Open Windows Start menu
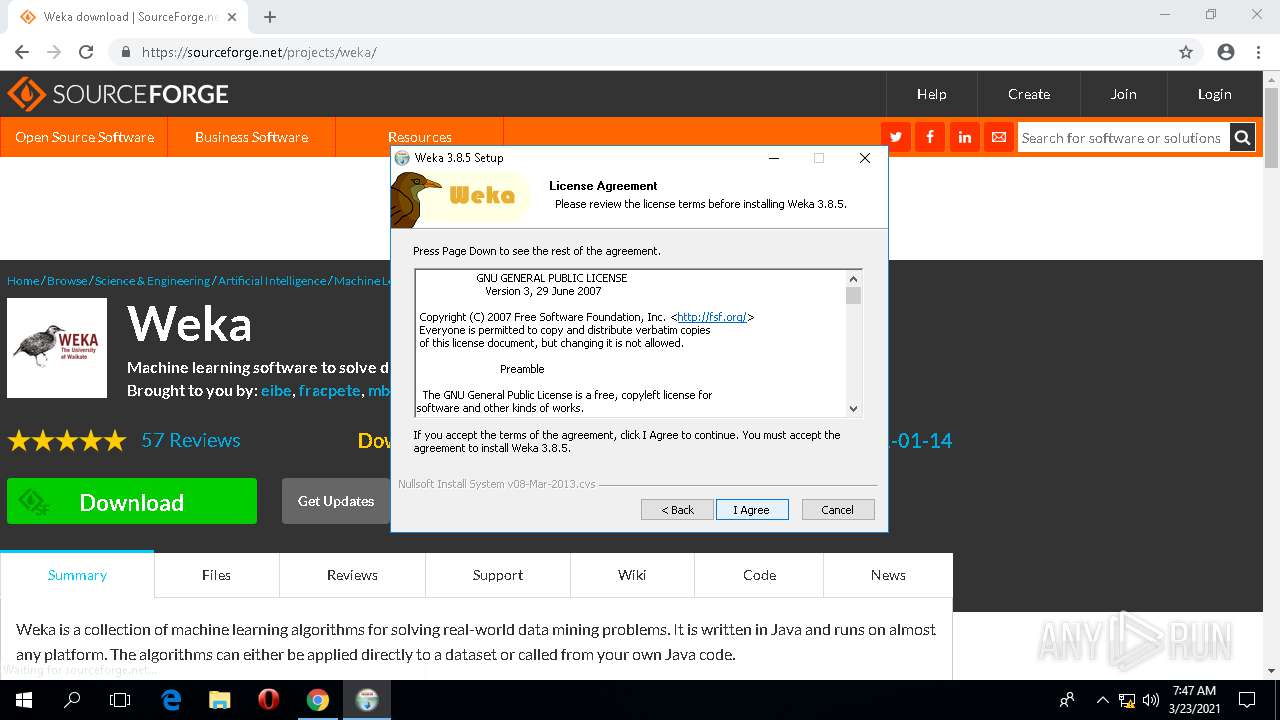The height and width of the screenshot is (720, 1280). (23, 700)
